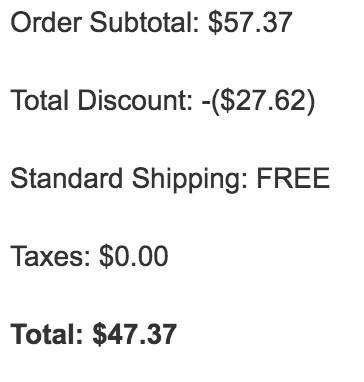Viewport: 364px width, 382px height.
Task: Click the word "Shipping:"
Action: click(x=190, y=180)
